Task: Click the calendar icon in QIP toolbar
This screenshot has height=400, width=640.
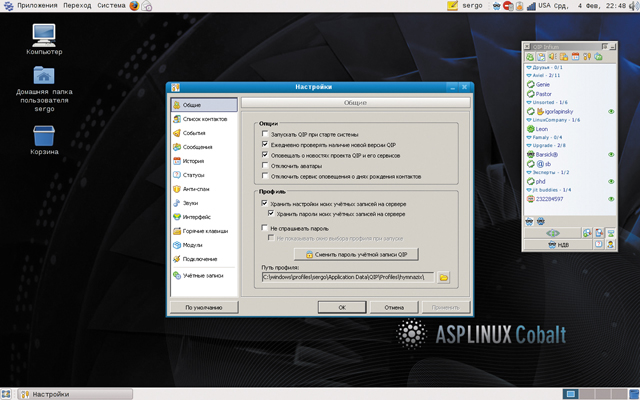Action: point(576,57)
